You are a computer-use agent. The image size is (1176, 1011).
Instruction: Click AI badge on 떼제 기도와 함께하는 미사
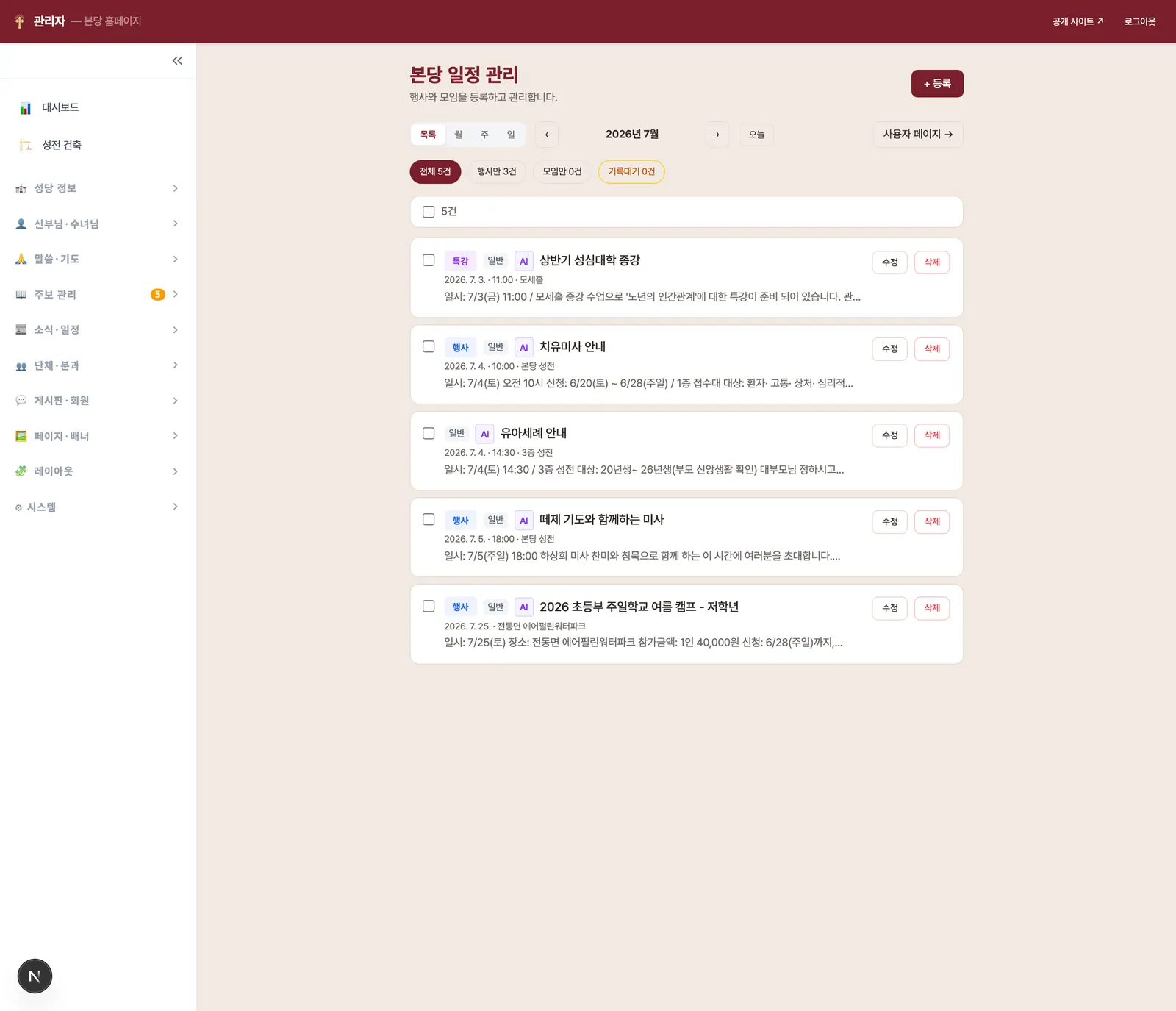[524, 521]
